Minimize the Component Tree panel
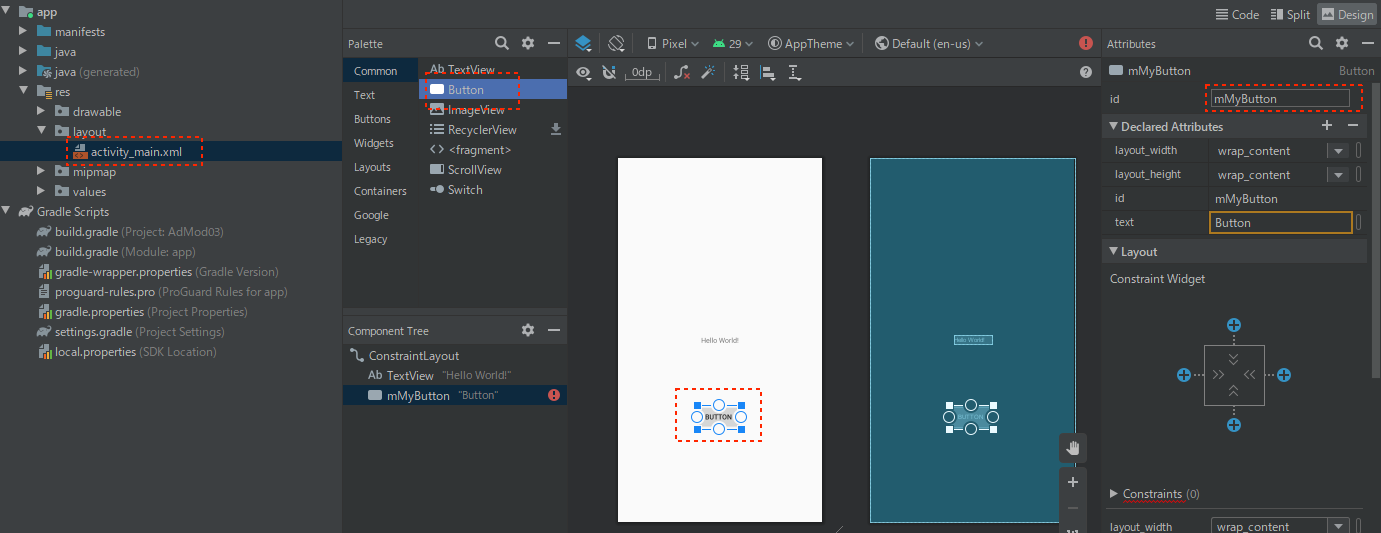 coord(554,330)
